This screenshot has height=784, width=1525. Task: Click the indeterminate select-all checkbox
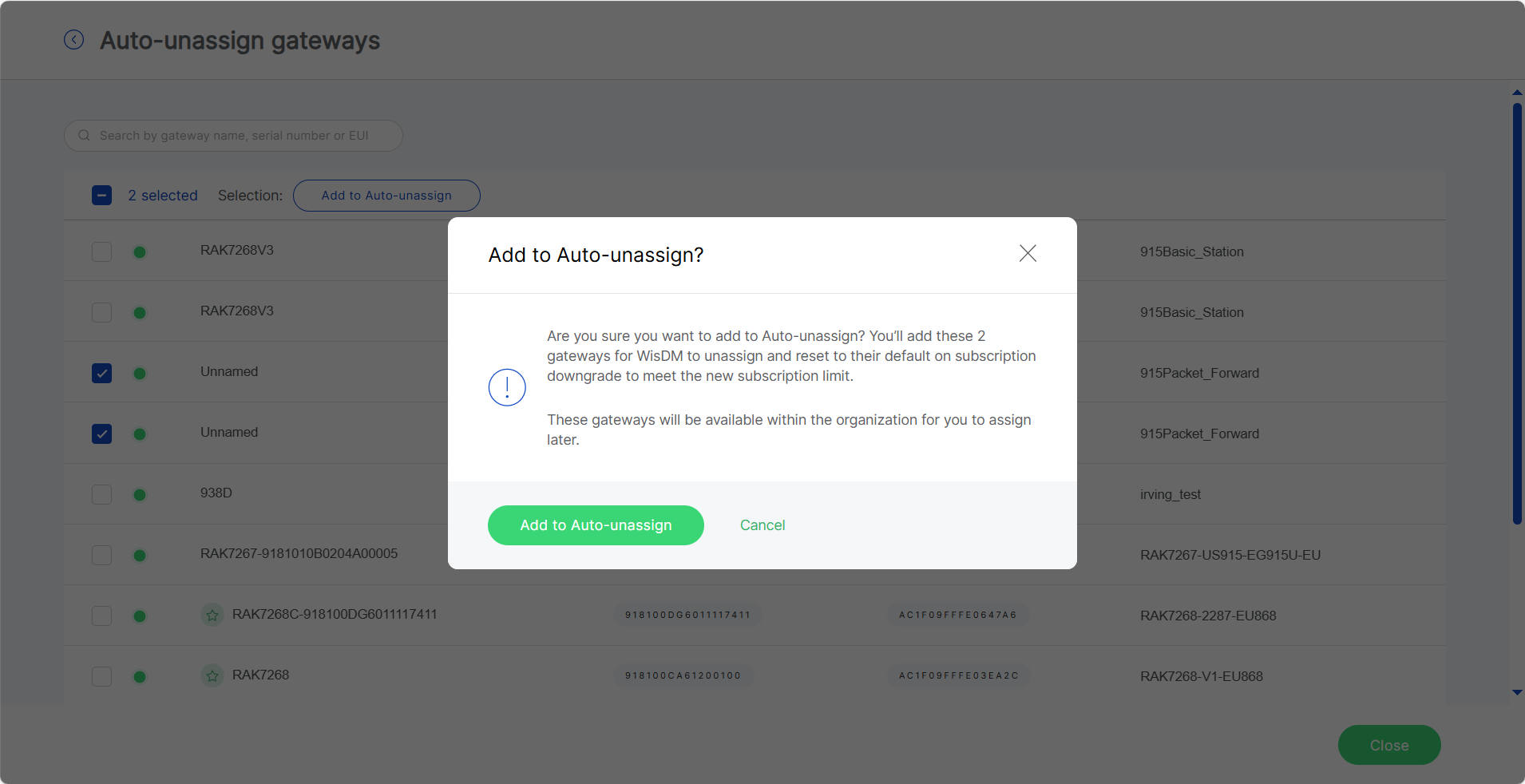tap(101, 195)
